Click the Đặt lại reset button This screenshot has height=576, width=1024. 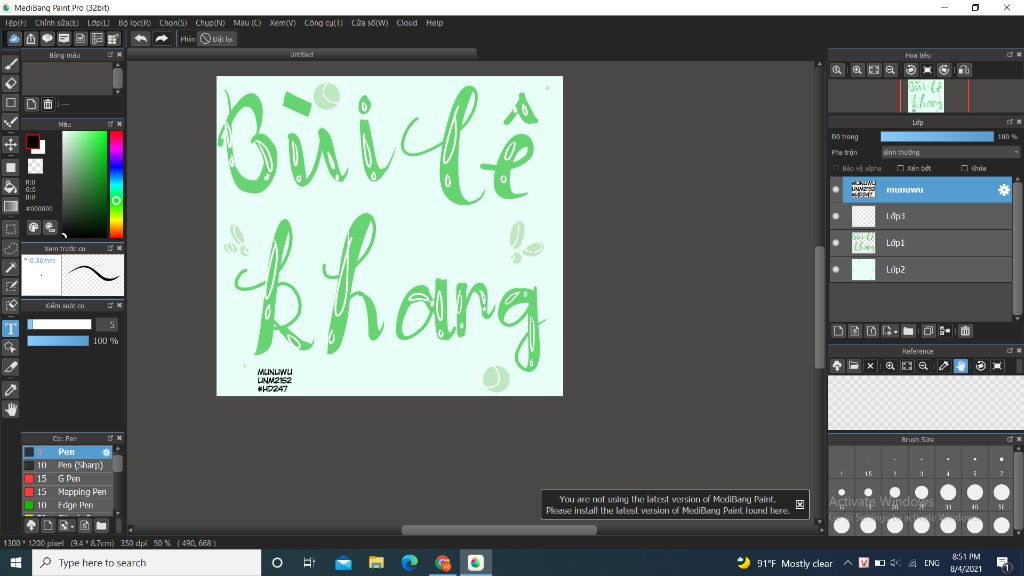[217, 39]
